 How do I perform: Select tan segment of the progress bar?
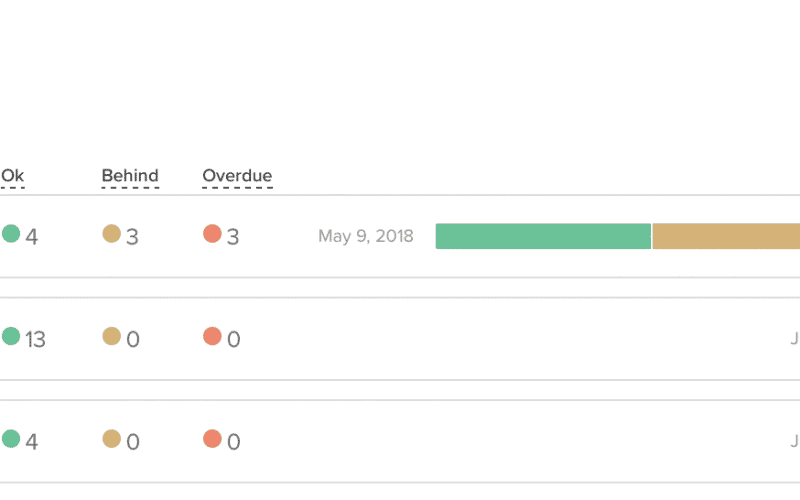pyautogui.click(x=726, y=236)
